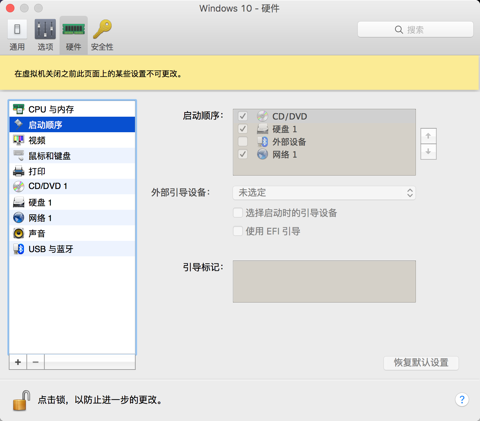This screenshot has height=421, width=480.
Task: Click the 网络 1 globe icon in boot order list
Action: [262, 154]
